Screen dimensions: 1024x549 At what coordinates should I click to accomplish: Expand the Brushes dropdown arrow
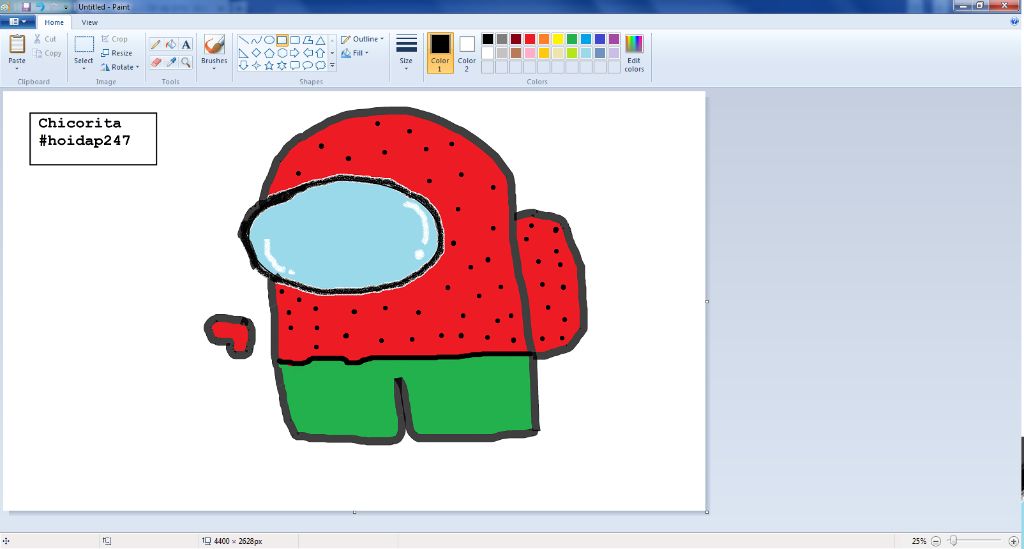pos(214,69)
